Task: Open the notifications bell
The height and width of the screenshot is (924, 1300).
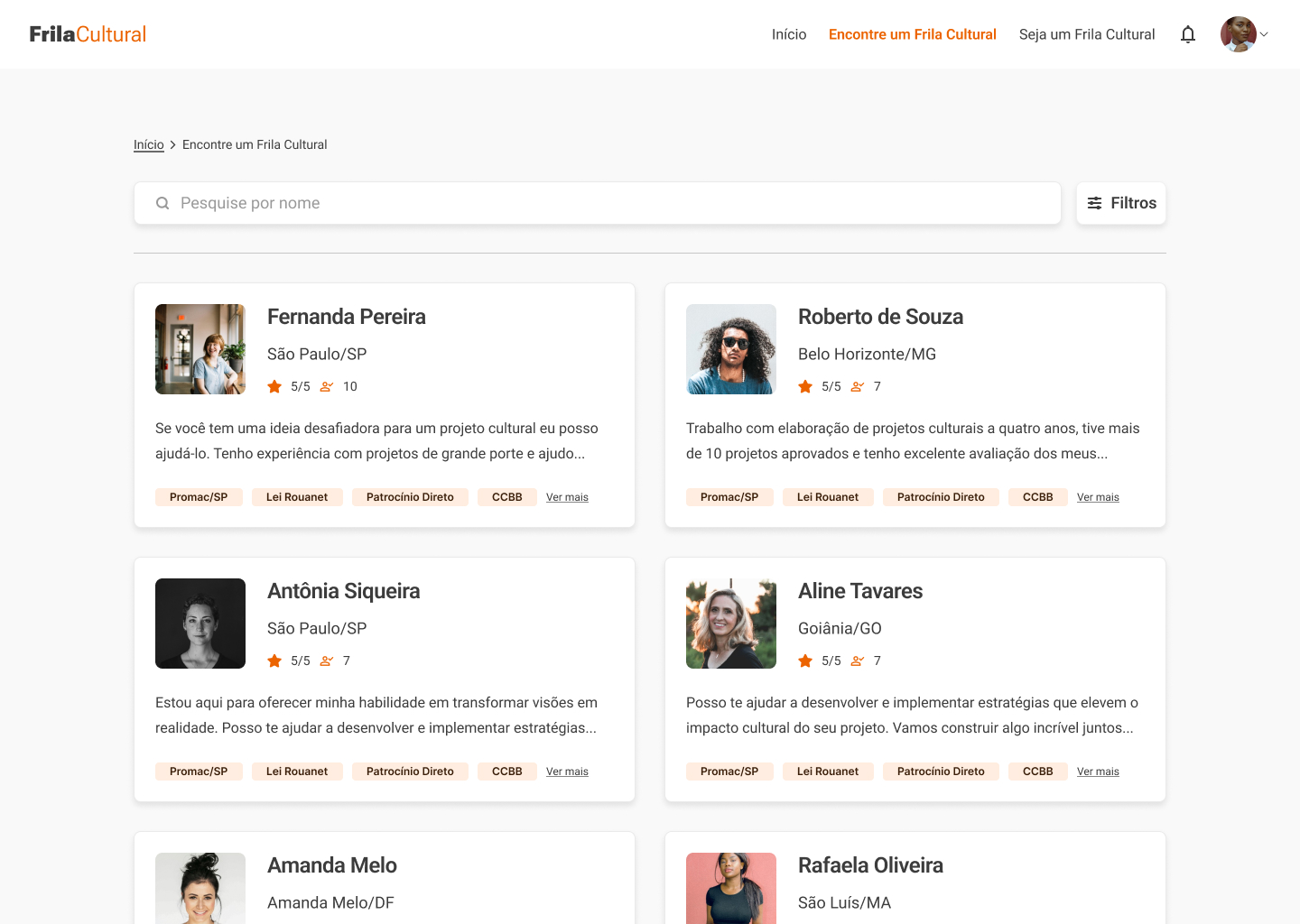Action: 1188,34
